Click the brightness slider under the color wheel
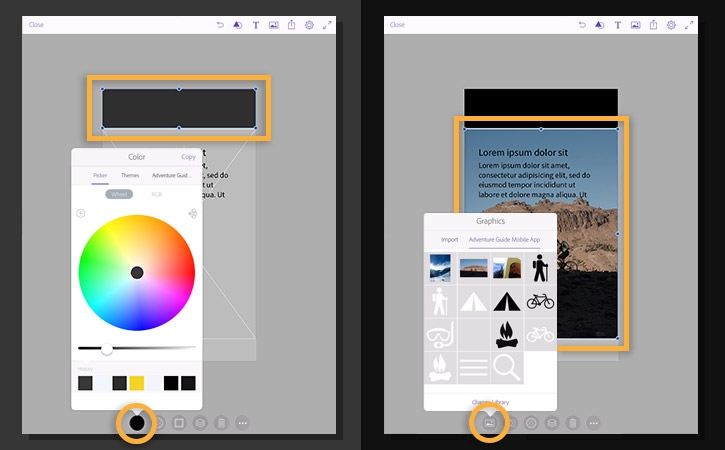Viewport: 725px width, 450px height. [107, 349]
